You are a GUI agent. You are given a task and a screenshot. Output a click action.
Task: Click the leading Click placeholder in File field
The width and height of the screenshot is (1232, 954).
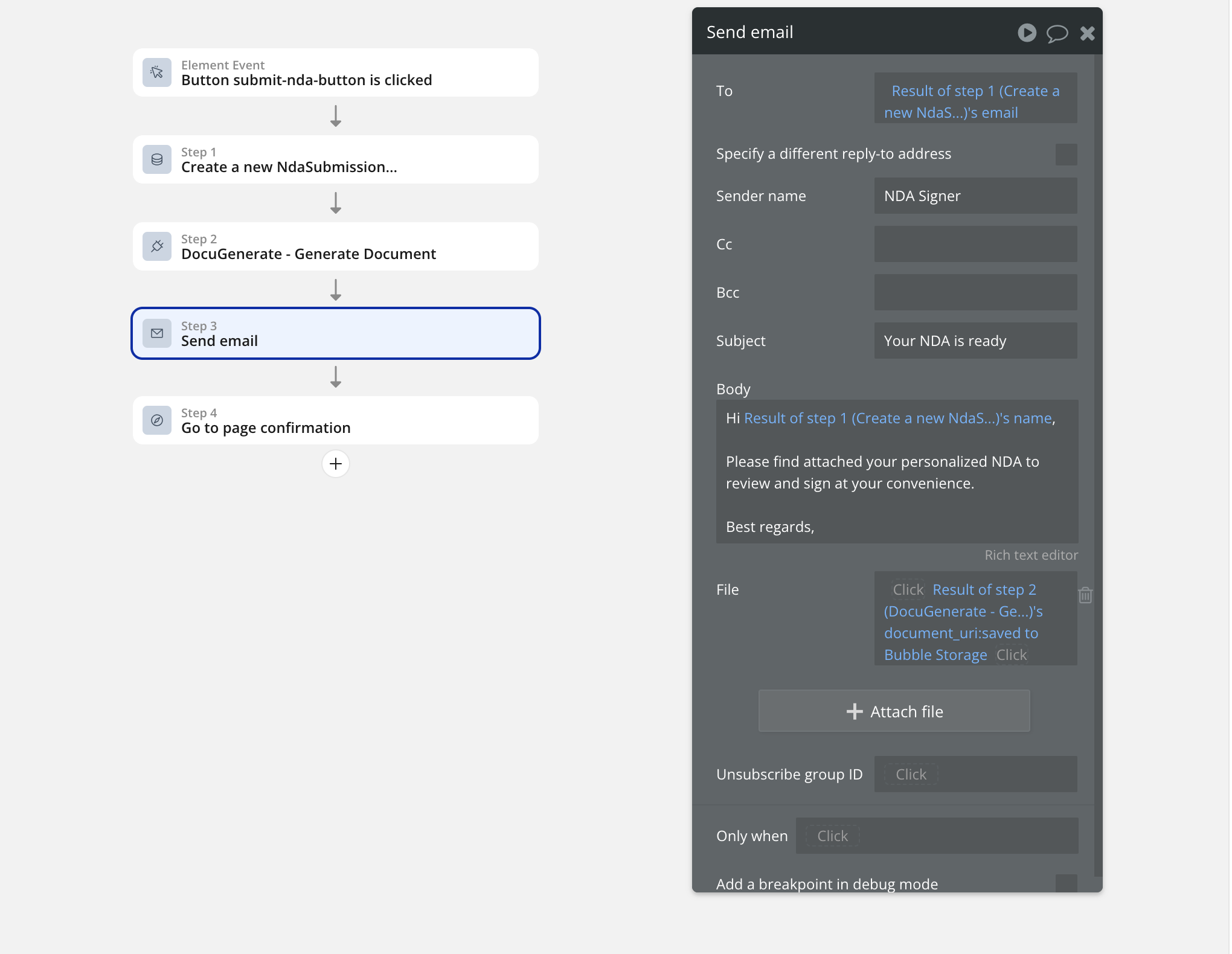click(x=908, y=589)
